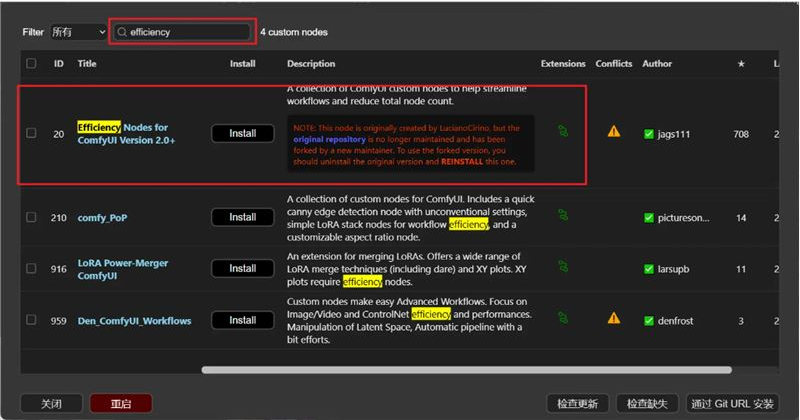
Task: Click the red 重启 restart button
Action: (x=121, y=404)
